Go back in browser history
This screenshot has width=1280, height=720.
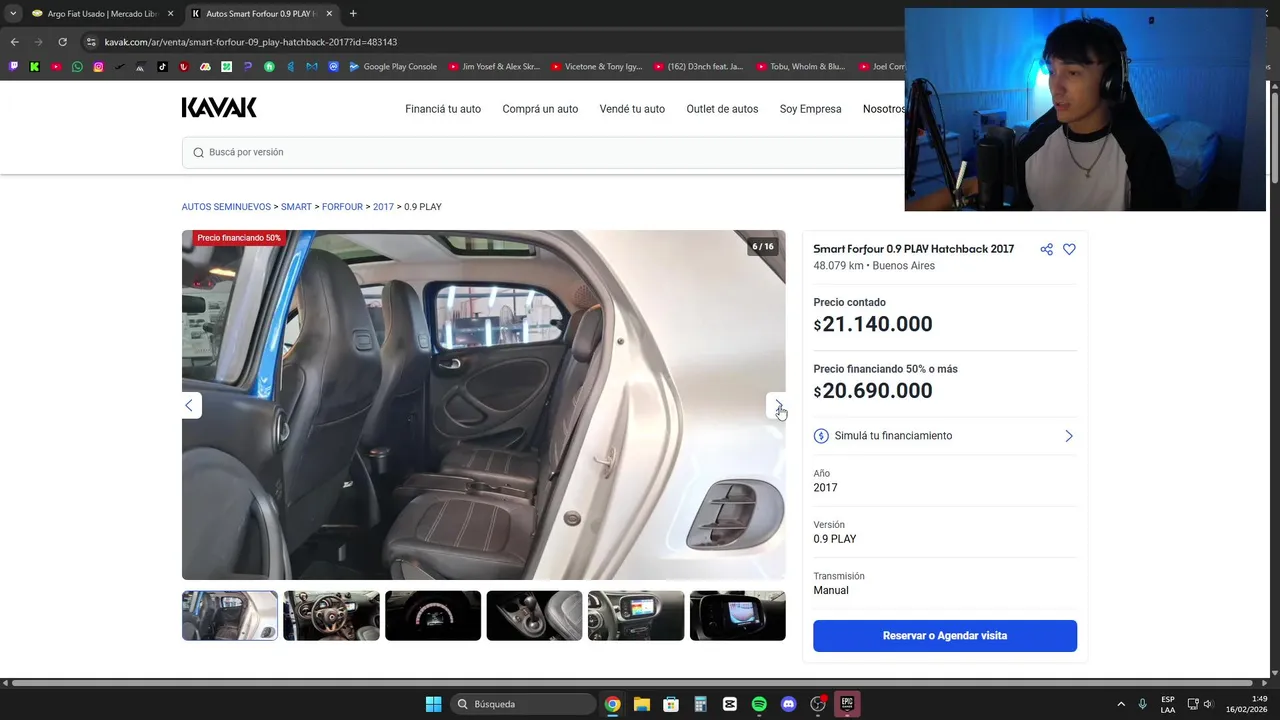coord(14,42)
